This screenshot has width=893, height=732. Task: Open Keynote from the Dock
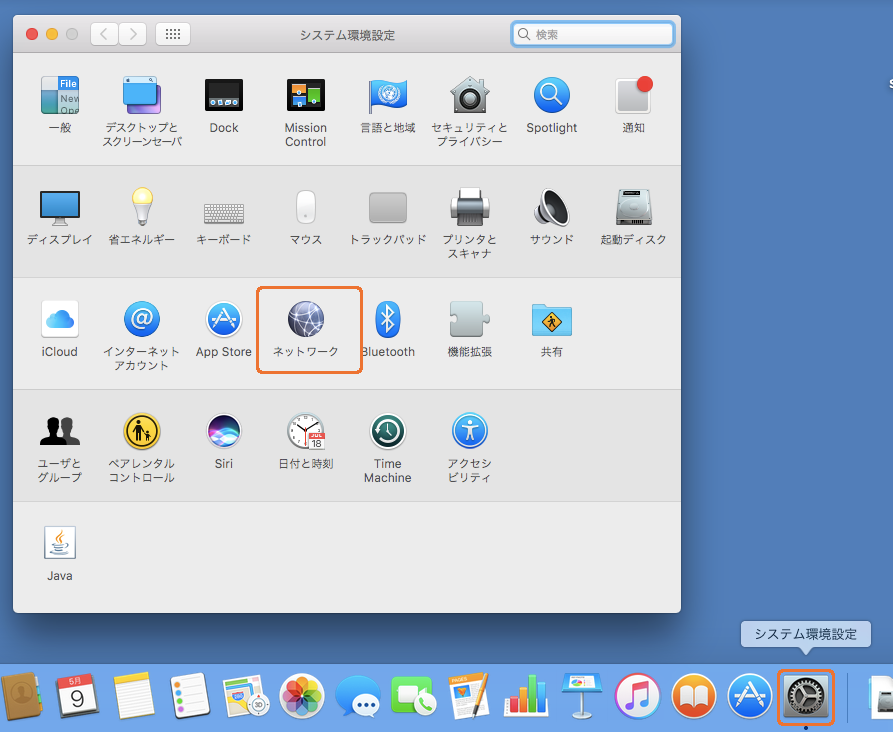pos(581,696)
